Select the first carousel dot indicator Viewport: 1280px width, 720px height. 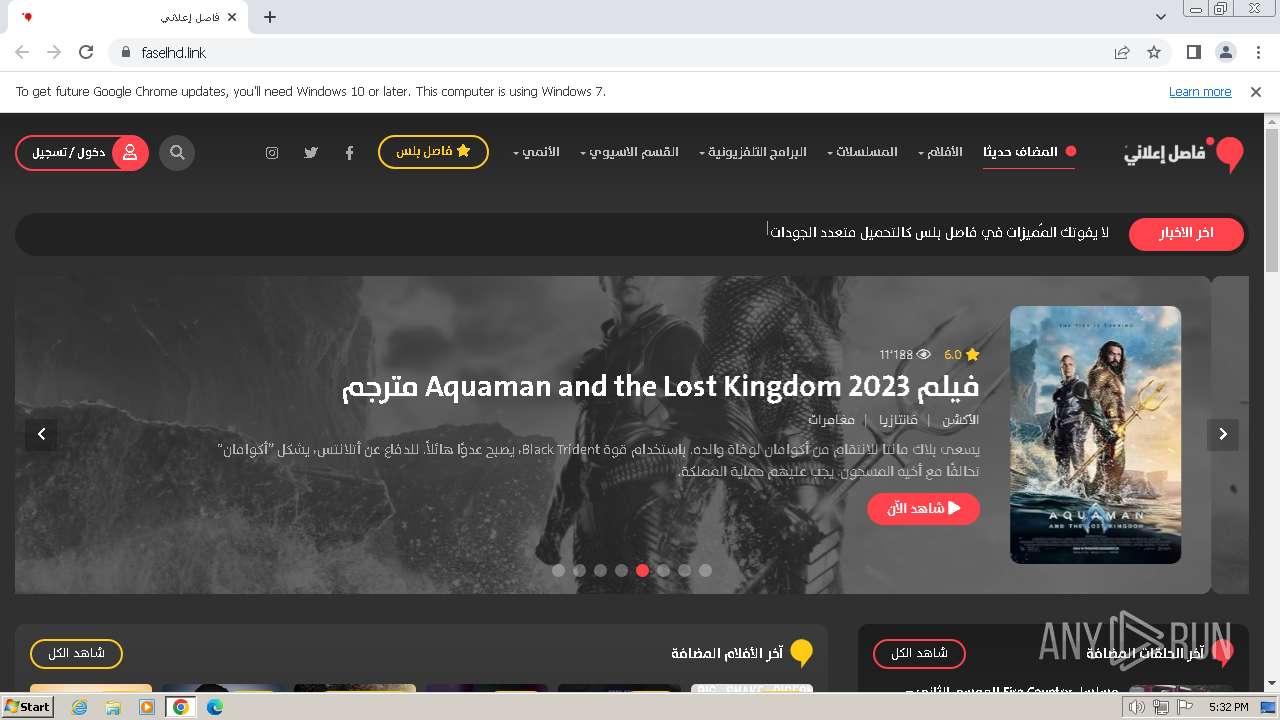tap(558, 570)
